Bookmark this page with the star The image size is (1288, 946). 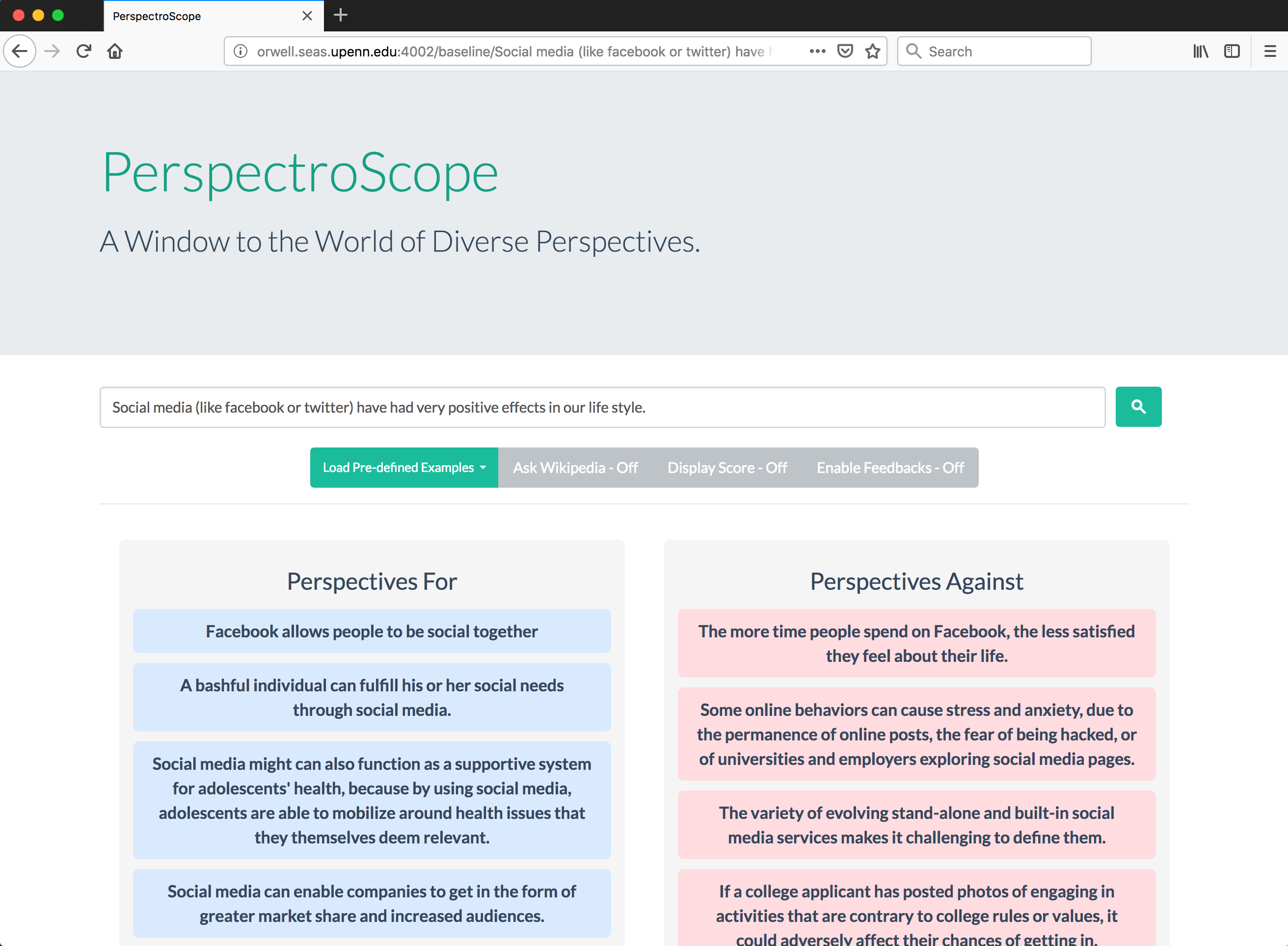(873, 51)
